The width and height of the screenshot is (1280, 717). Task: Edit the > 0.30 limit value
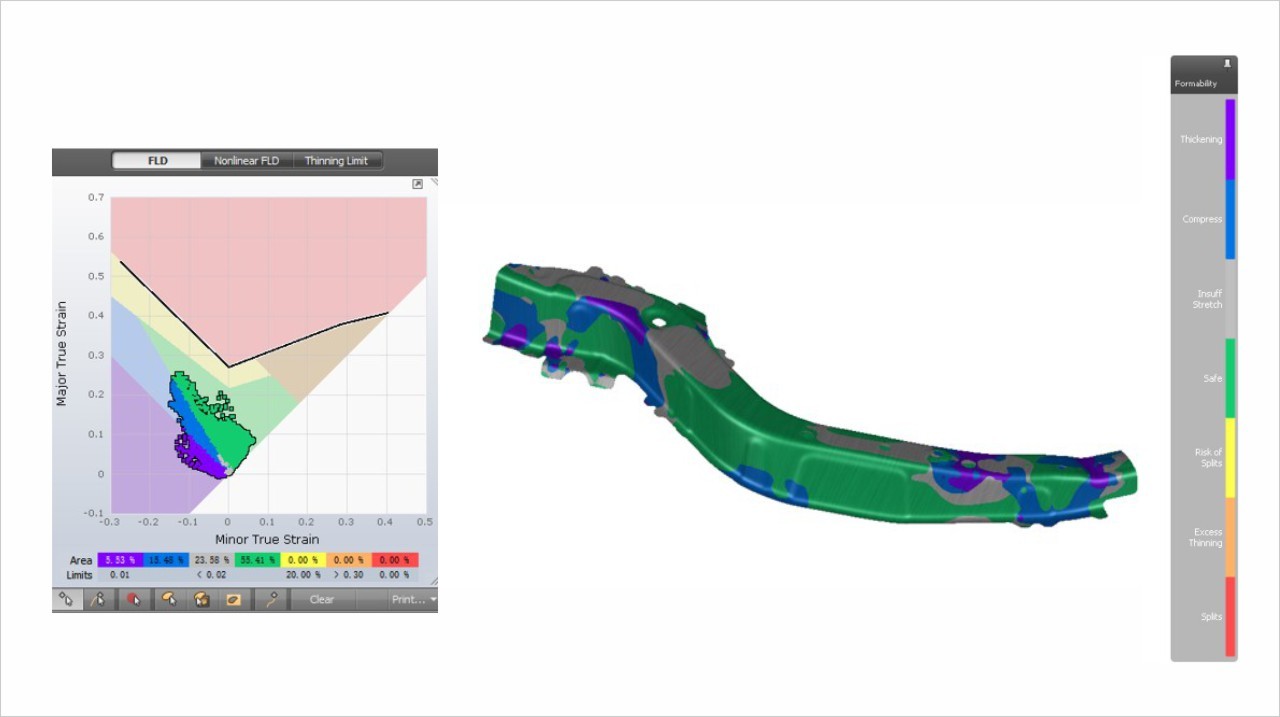point(349,575)
